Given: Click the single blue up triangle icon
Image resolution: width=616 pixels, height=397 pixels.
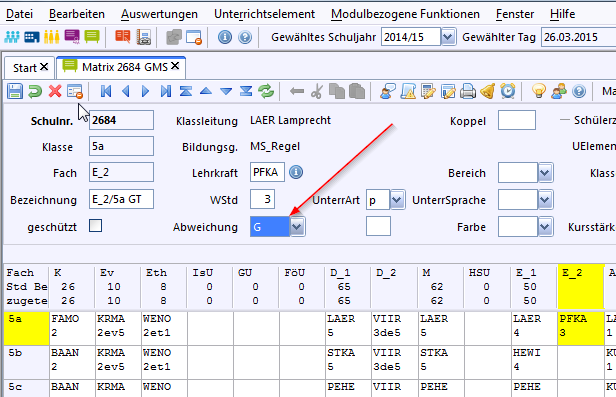Looking at the screenshot, I should click(206, 91).
